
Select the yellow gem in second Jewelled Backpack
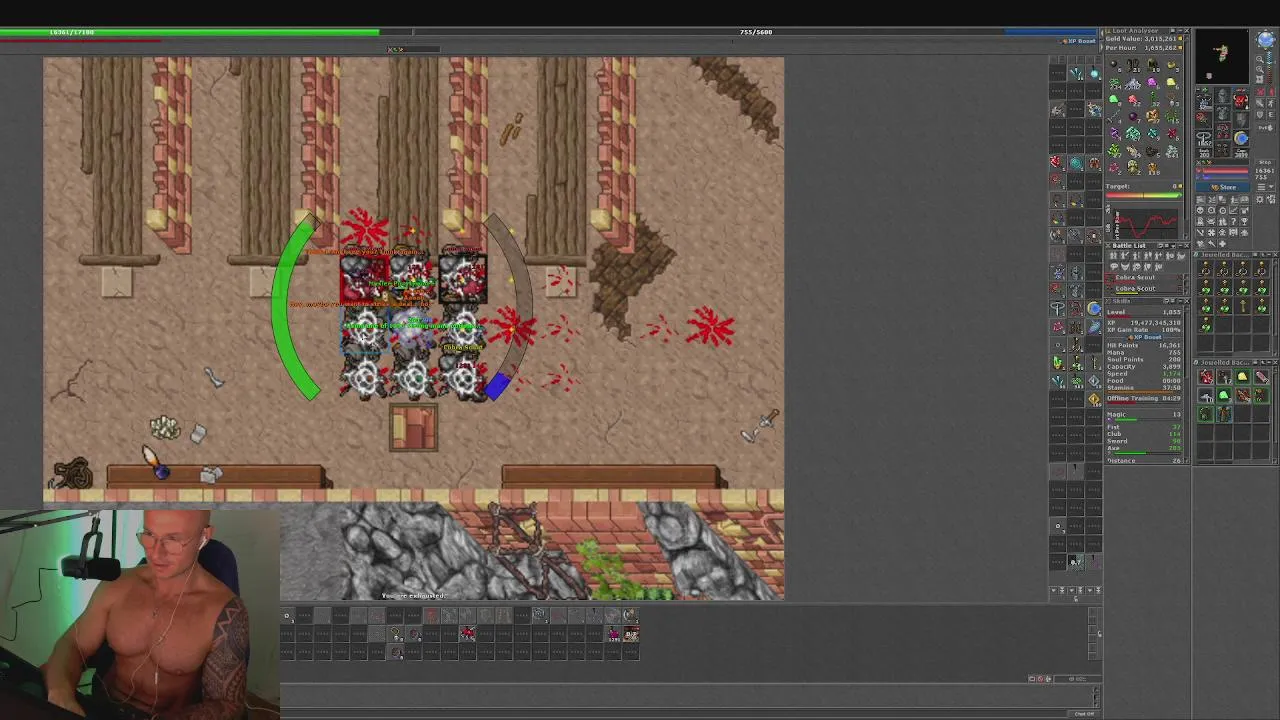coord(1242,377)
